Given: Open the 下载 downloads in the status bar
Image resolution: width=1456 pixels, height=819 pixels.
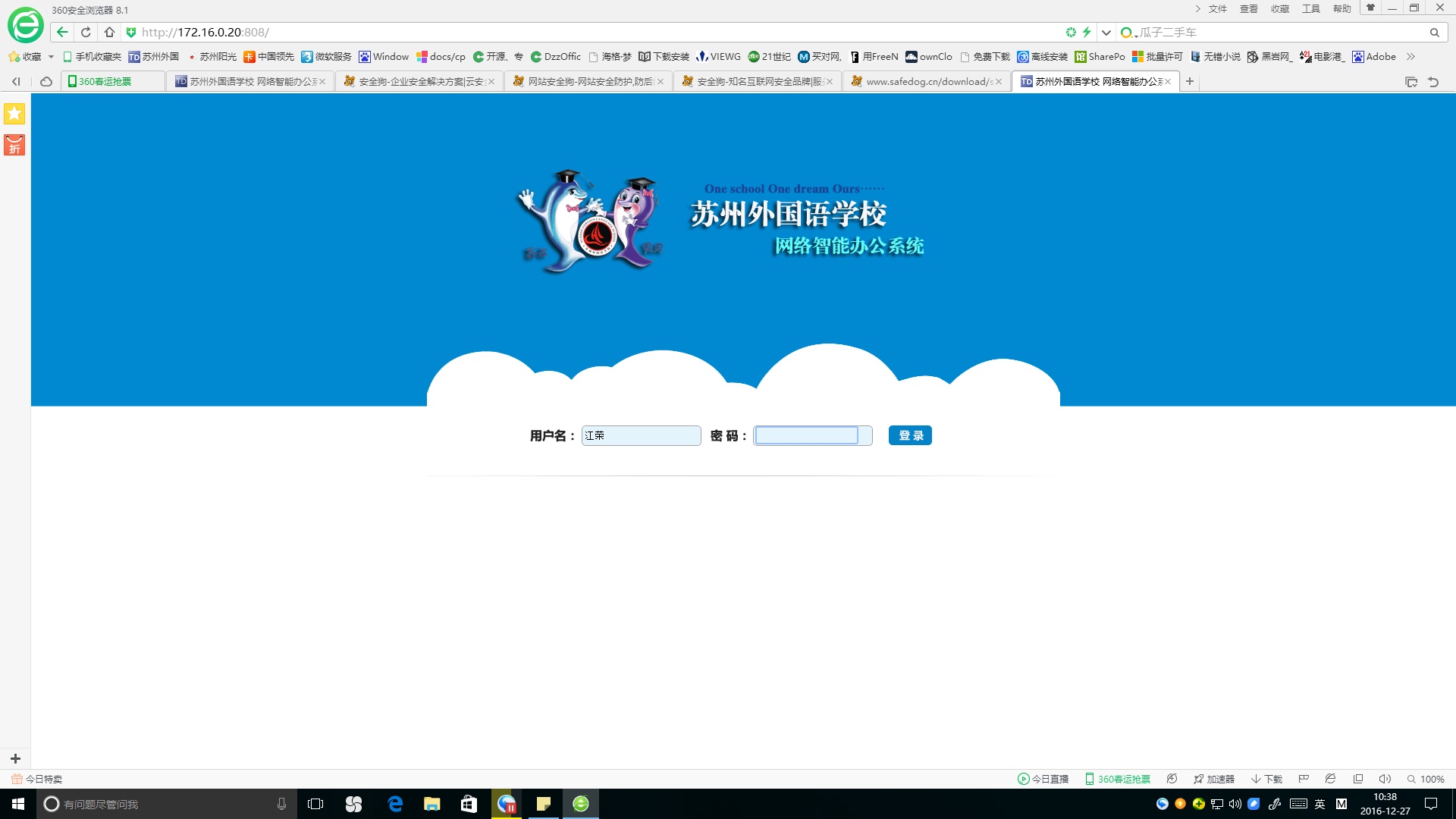Looking at the screenshot, I should point(1266,779).
